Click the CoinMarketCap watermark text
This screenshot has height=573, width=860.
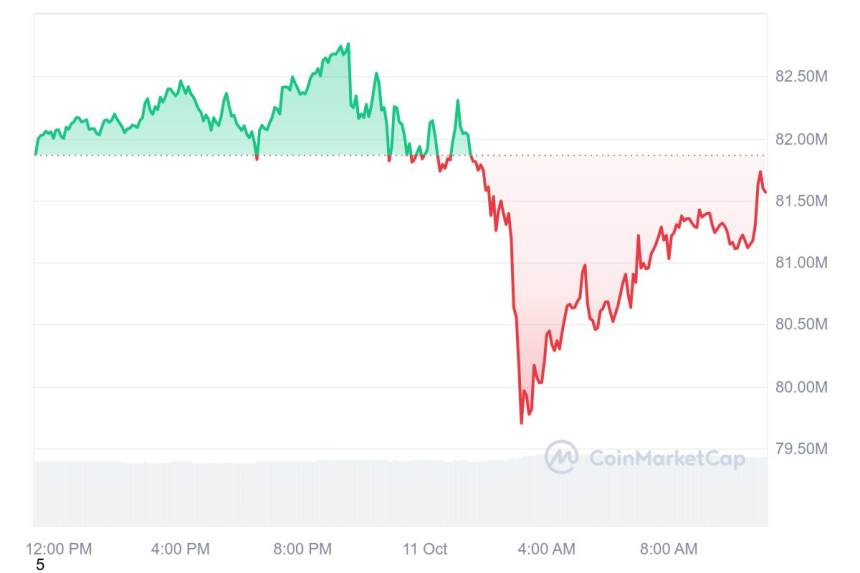click(x=666, y=458)
